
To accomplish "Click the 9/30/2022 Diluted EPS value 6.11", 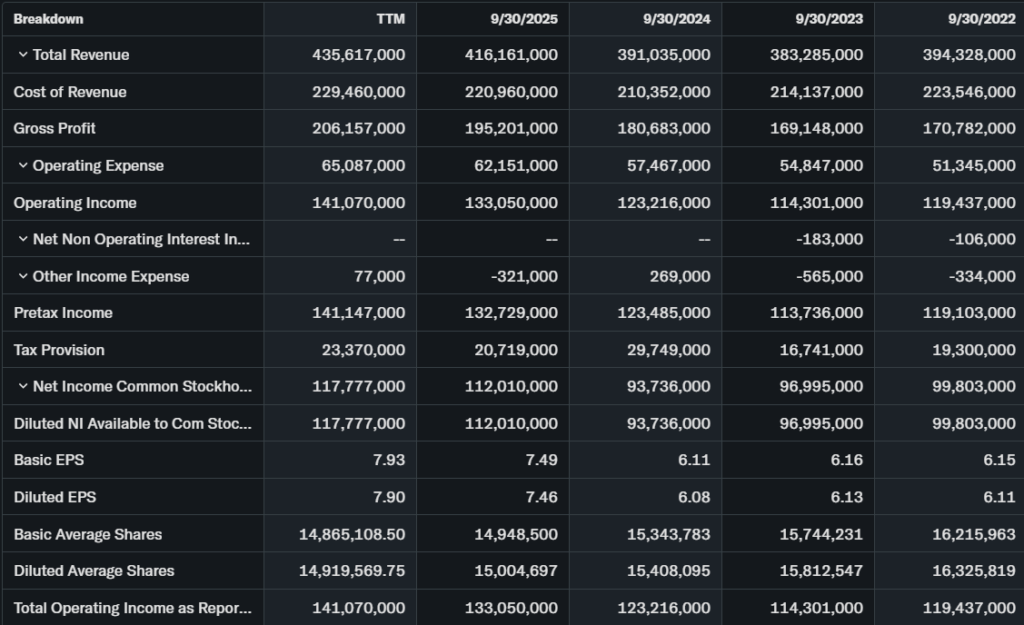I will click(997, 497).
